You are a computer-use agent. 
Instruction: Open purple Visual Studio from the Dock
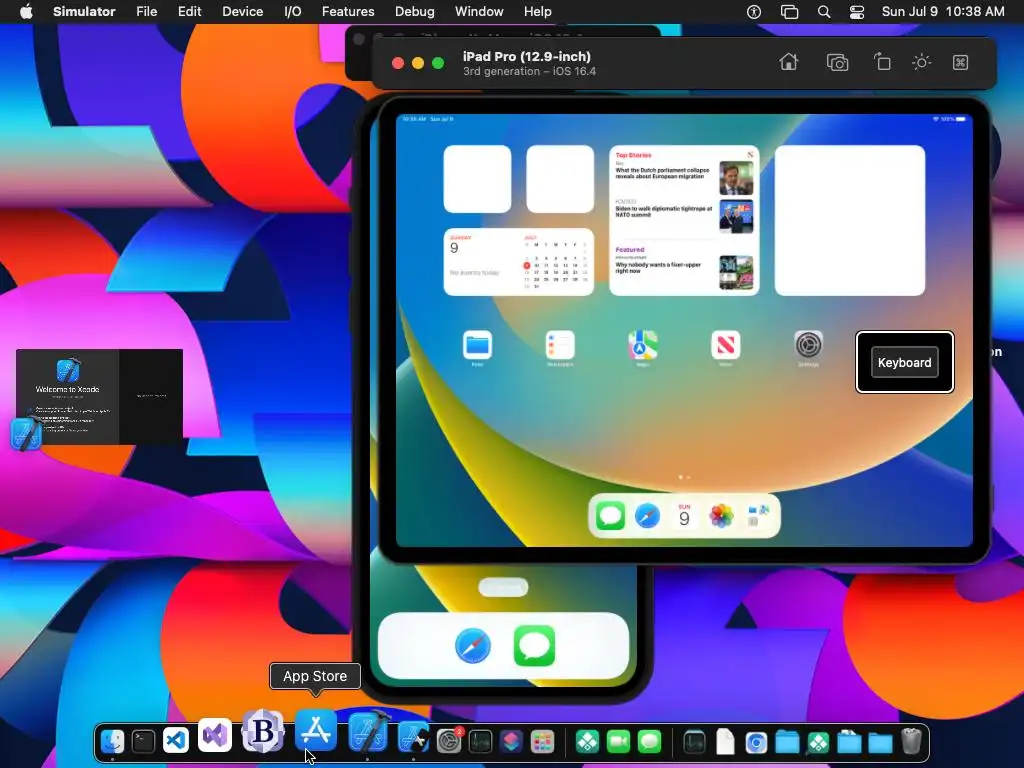tap(215, 735)
